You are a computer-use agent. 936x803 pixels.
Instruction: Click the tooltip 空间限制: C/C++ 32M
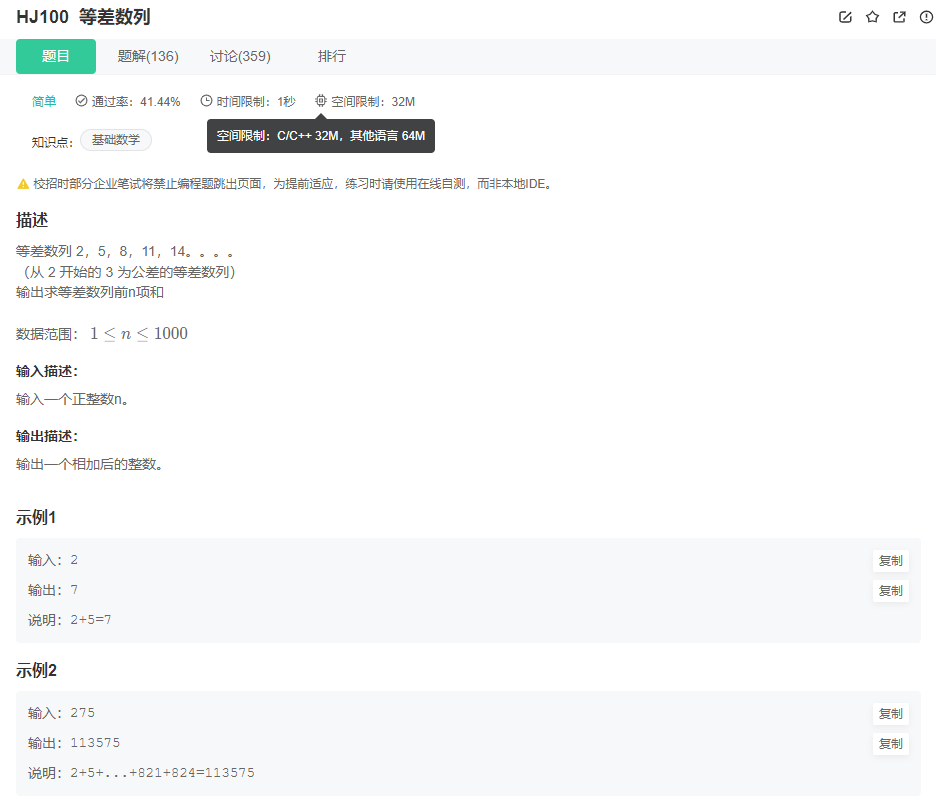(321, 136)
